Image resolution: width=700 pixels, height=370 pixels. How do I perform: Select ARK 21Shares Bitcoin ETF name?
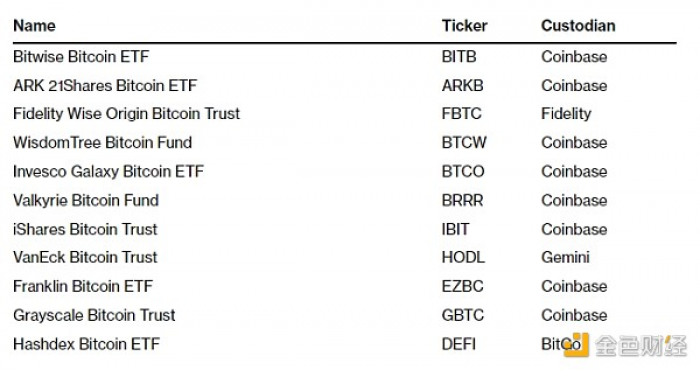click(105, 86)
